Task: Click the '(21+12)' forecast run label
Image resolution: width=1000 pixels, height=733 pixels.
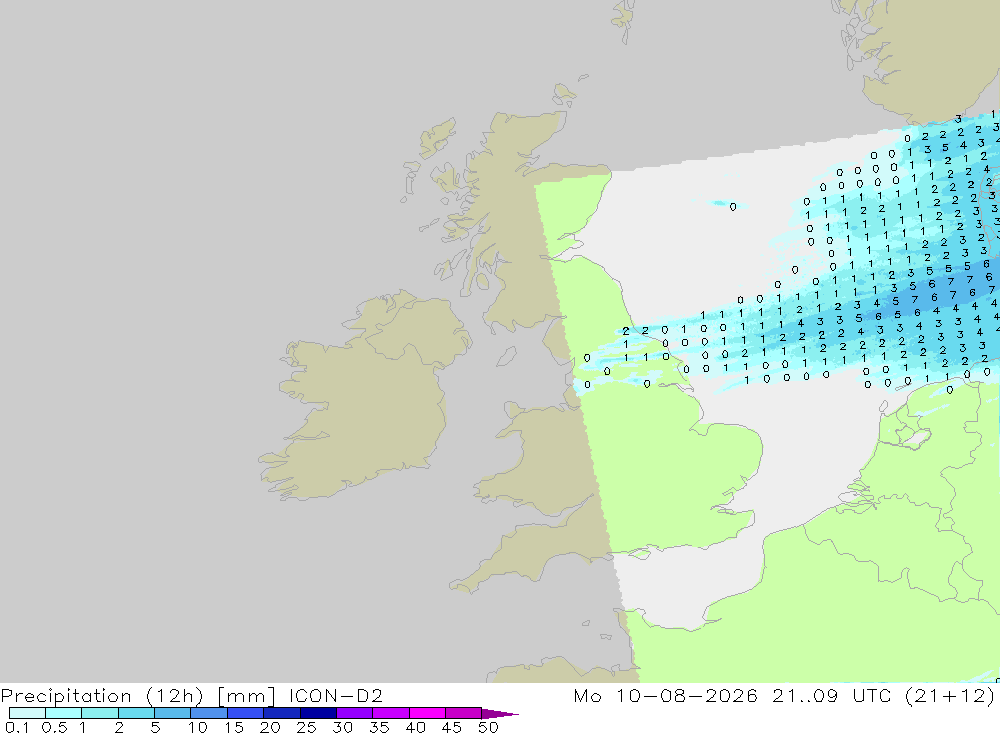Action: pos(950,696)
